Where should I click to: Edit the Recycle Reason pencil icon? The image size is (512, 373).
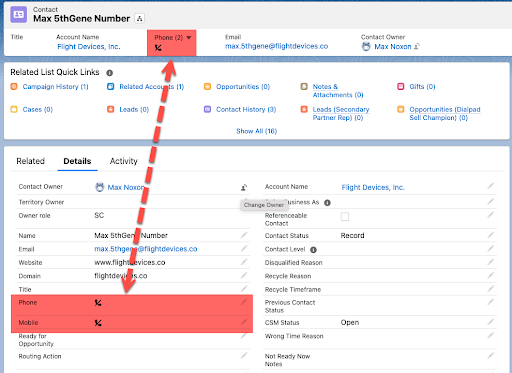491,275
